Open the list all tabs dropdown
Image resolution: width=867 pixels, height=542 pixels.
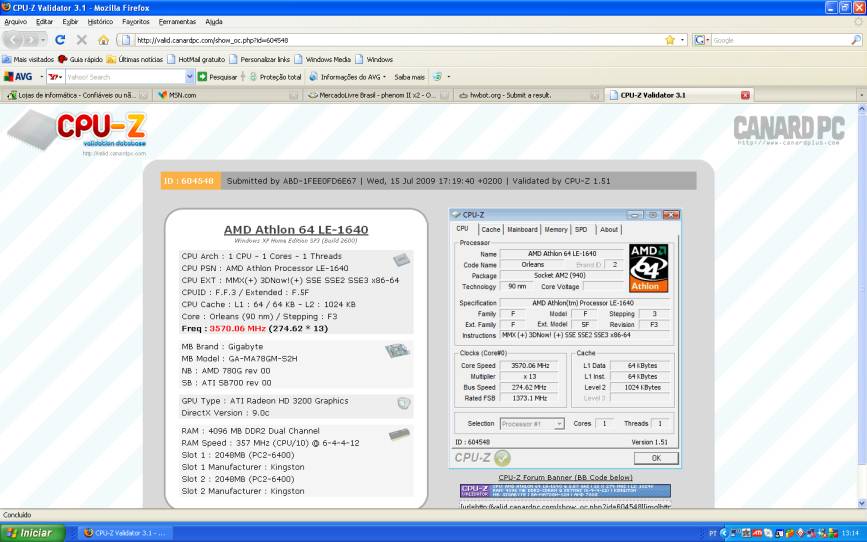click(861, 95)
